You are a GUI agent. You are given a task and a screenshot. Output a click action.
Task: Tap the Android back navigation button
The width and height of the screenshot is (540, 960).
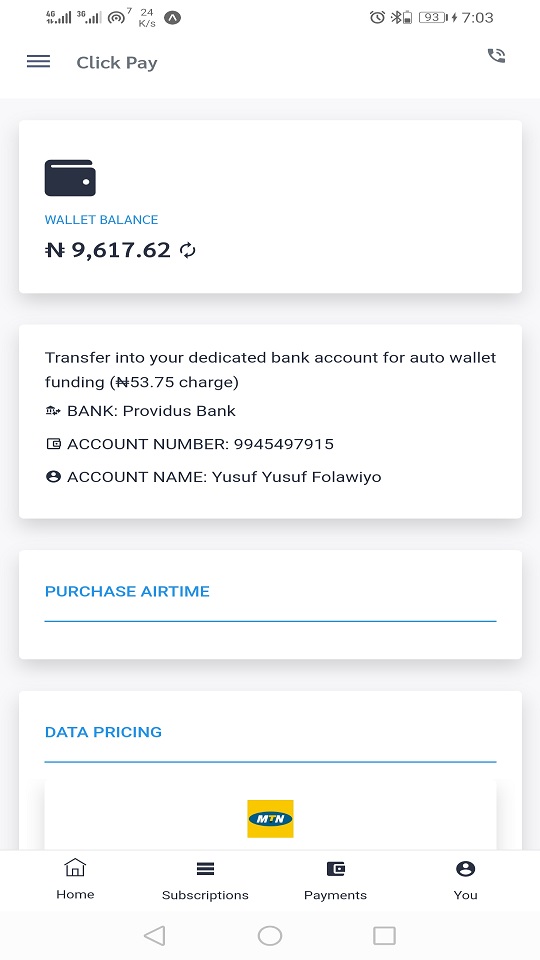(x=154, y=936)
